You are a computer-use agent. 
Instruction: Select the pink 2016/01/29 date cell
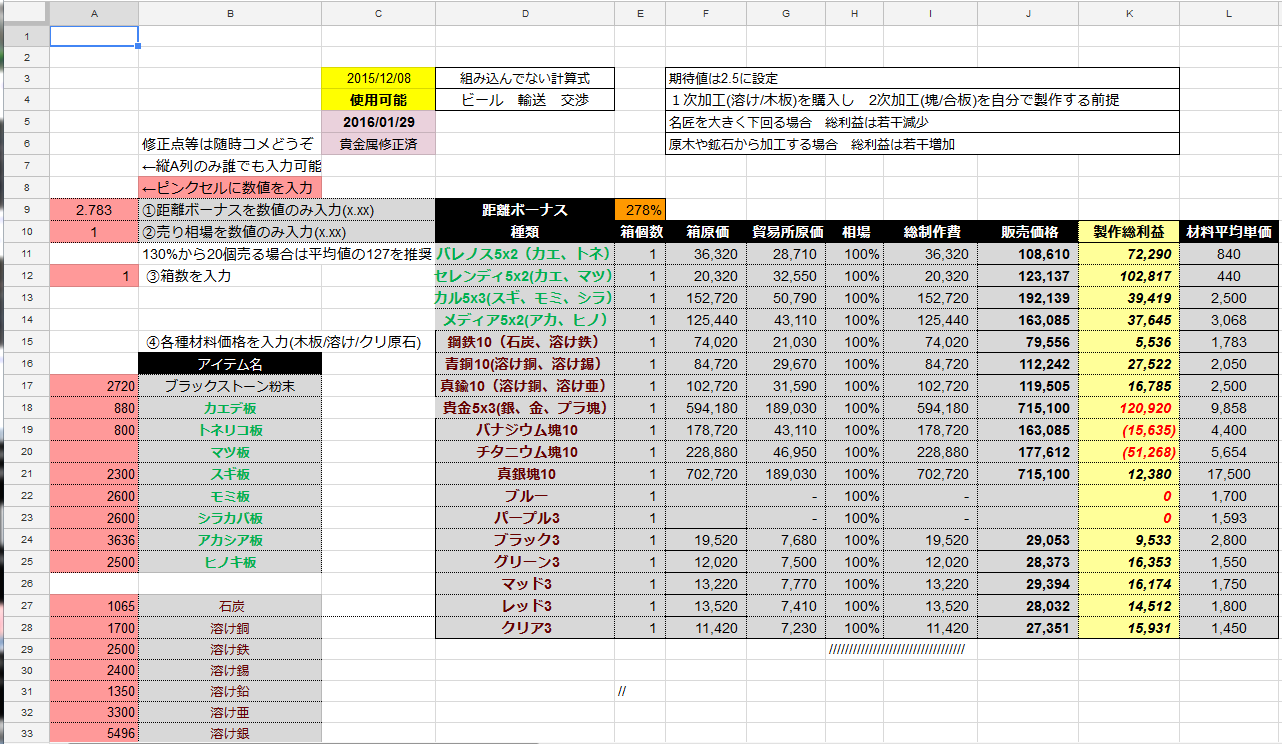(378, 122)
